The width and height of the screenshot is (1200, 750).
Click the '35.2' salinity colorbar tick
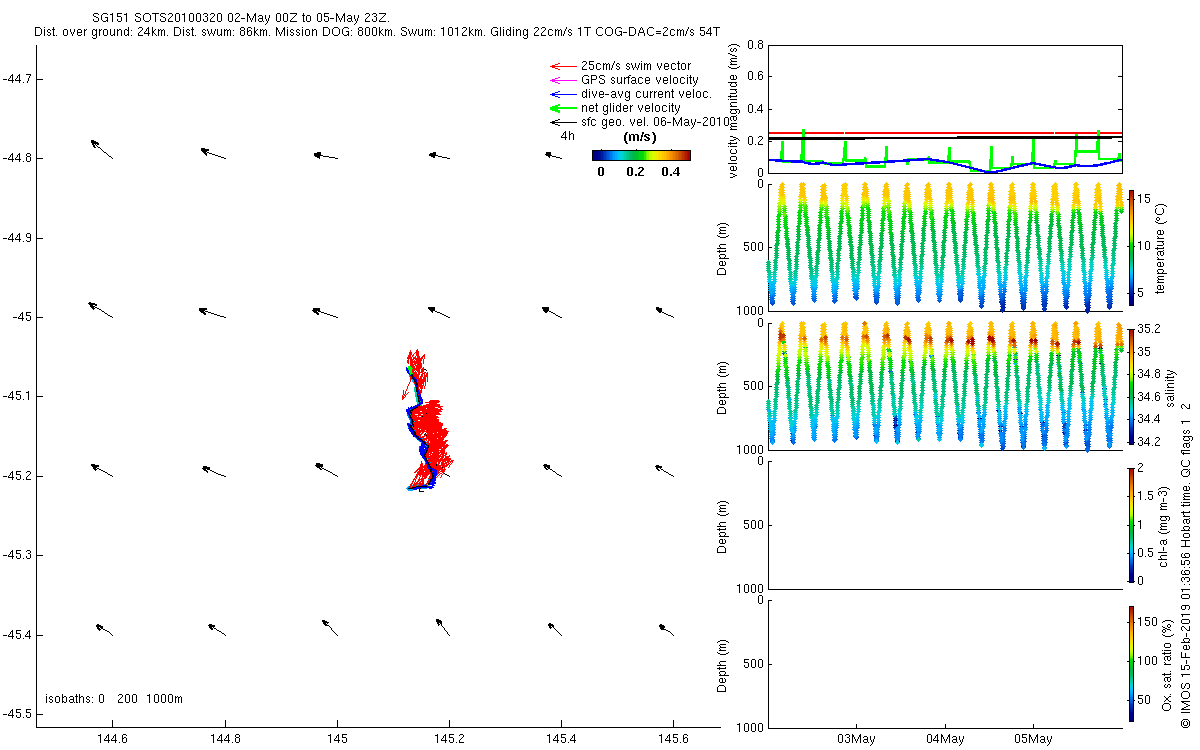(x=1150, y=329)
